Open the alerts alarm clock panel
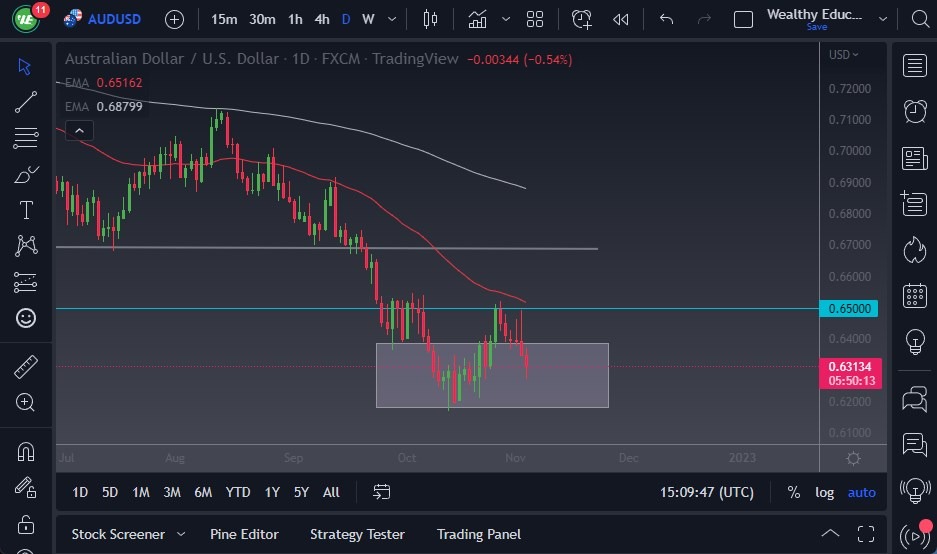The image size is (937, 554). tap(914, 111)
